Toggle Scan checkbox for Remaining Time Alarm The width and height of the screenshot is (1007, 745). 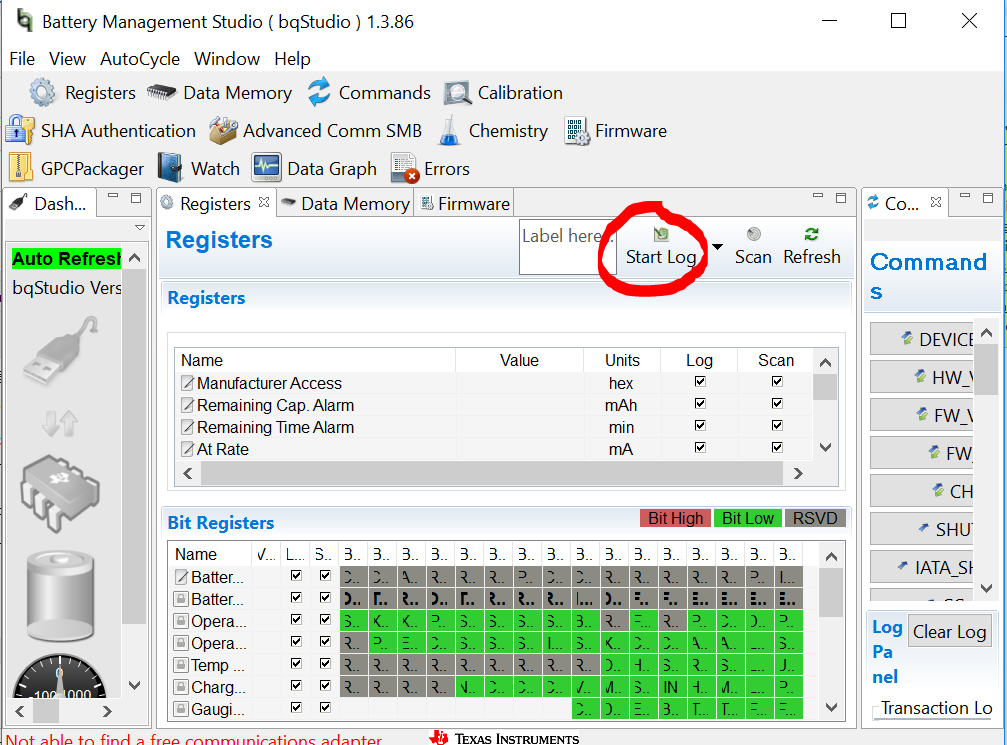point(777,425)
